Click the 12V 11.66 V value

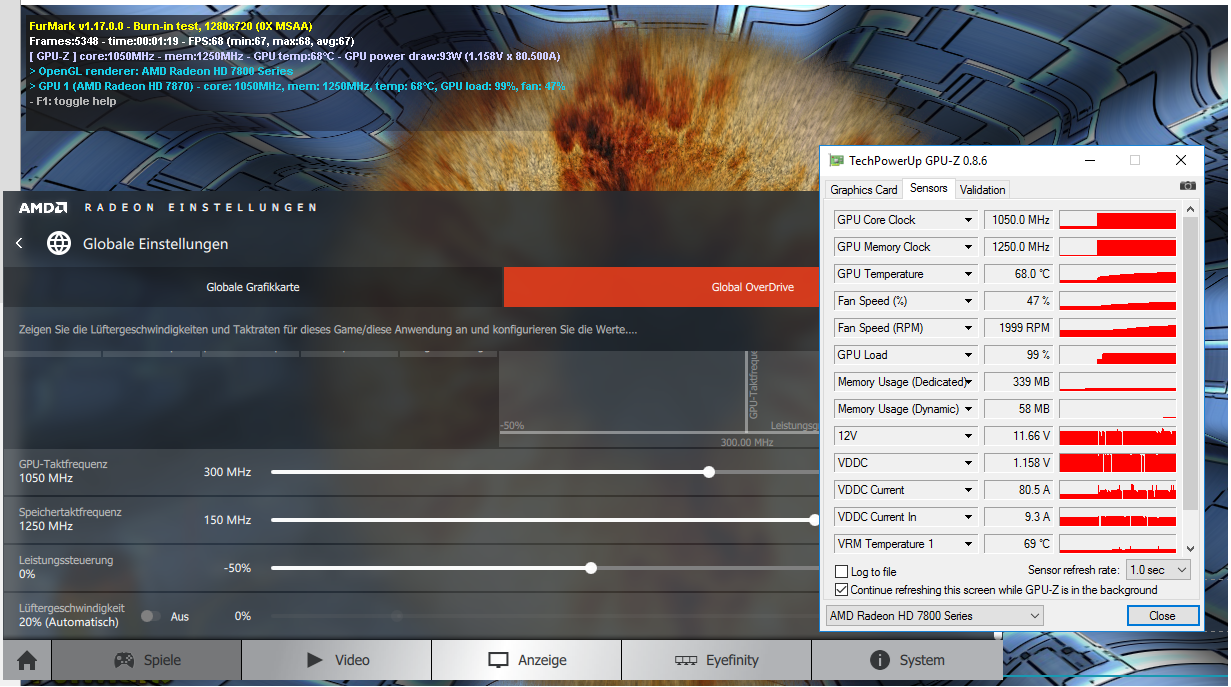pos(1019,436)
